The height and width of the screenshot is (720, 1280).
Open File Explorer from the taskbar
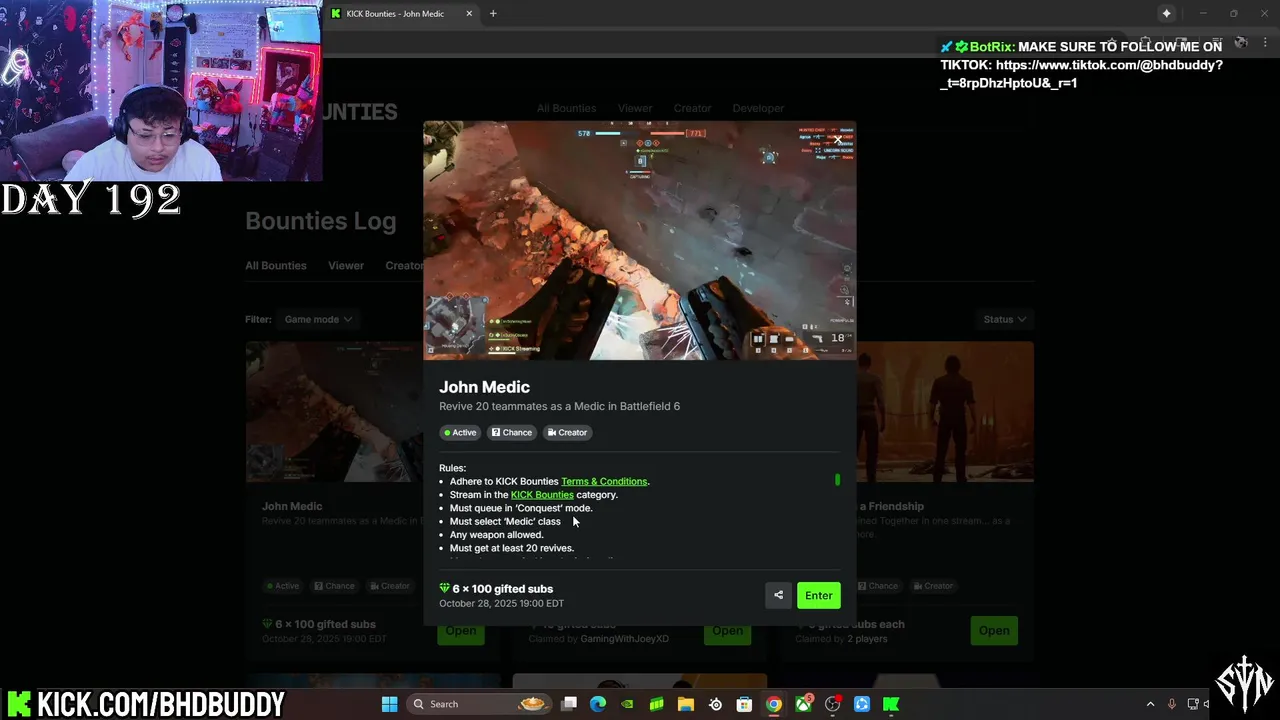click(686, 704)
